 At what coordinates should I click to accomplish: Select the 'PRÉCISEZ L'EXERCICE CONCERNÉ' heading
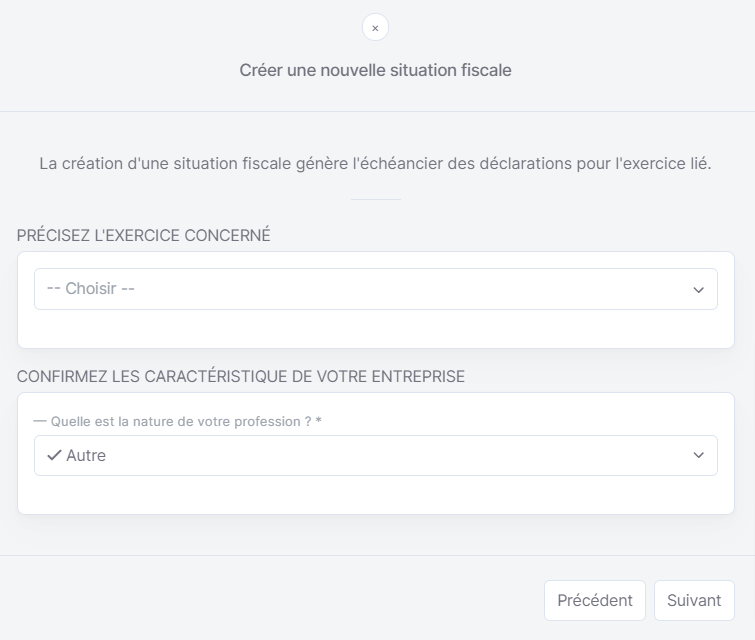(143, 235)
